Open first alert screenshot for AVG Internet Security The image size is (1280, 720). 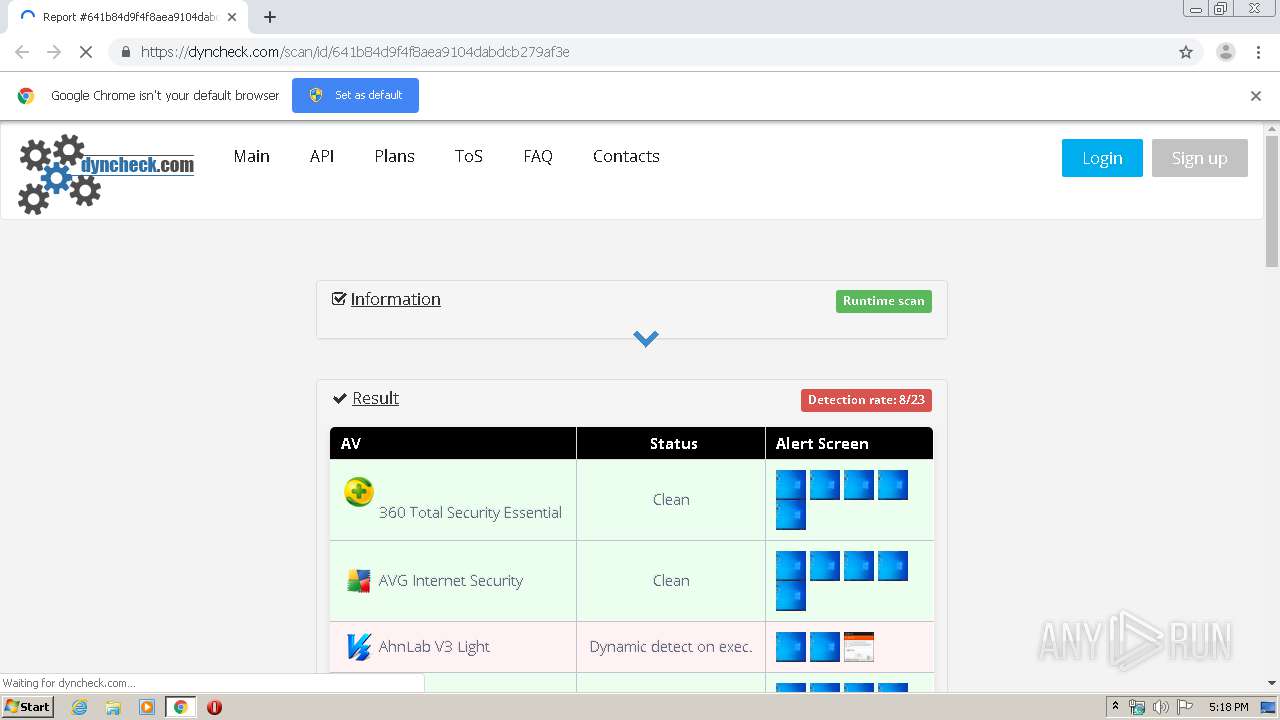791,566
